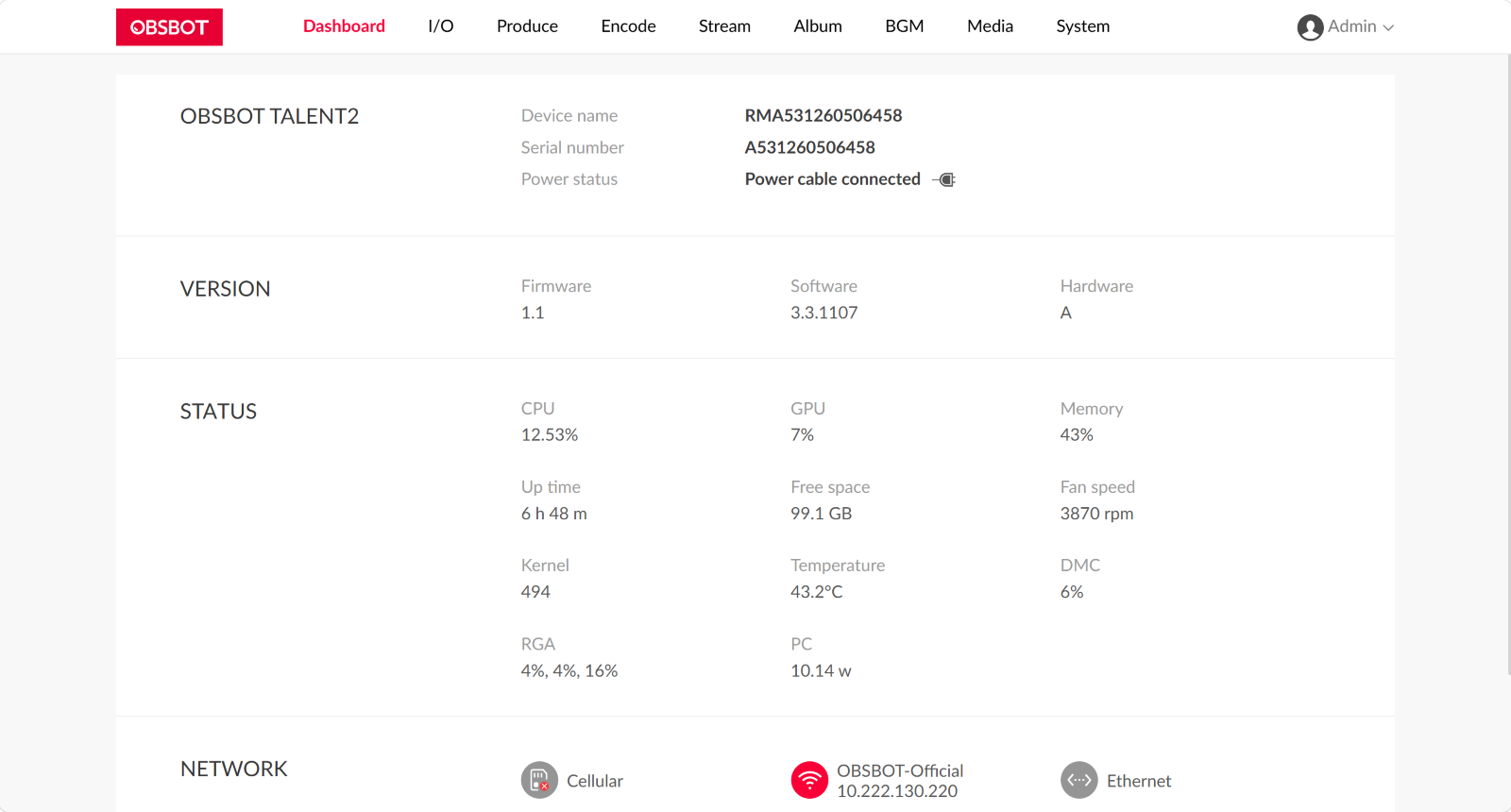Select the Cellular network icon
This screenshot has height=812, width=1511.
click(x=539, y=780)
